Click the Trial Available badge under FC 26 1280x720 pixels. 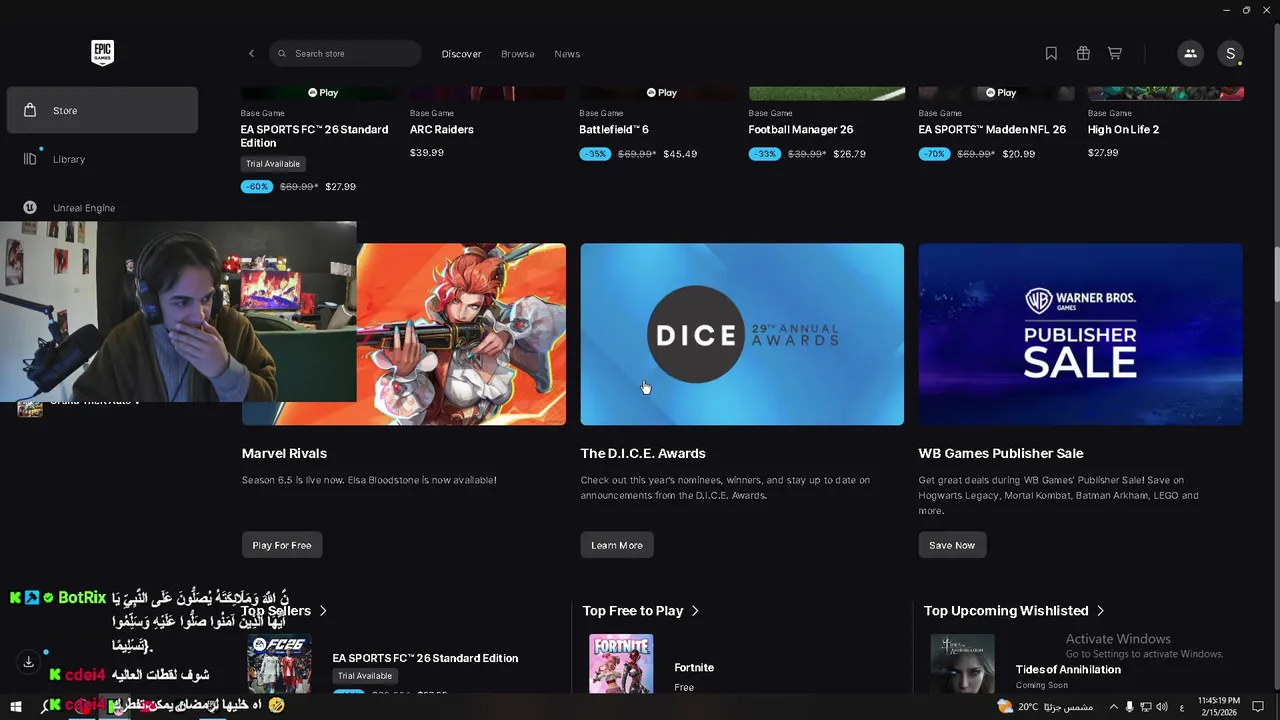point(273,164)
